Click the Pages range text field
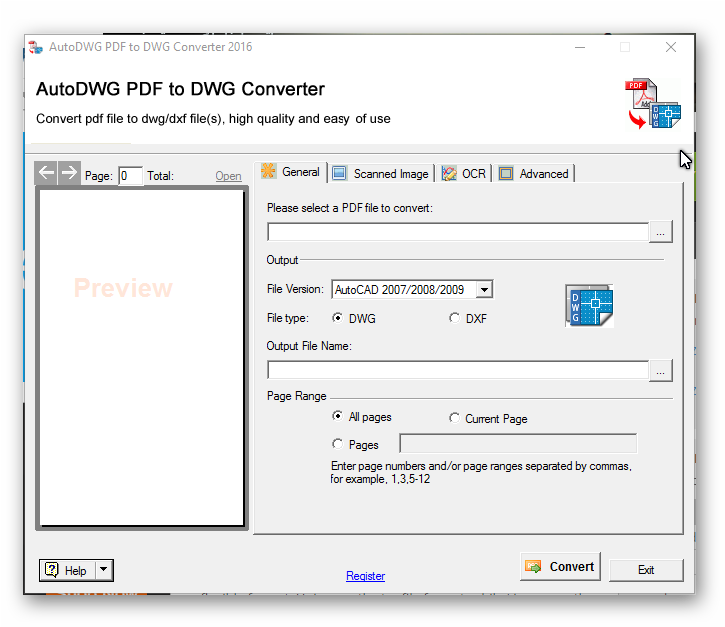725x627 pixels. 518,444
